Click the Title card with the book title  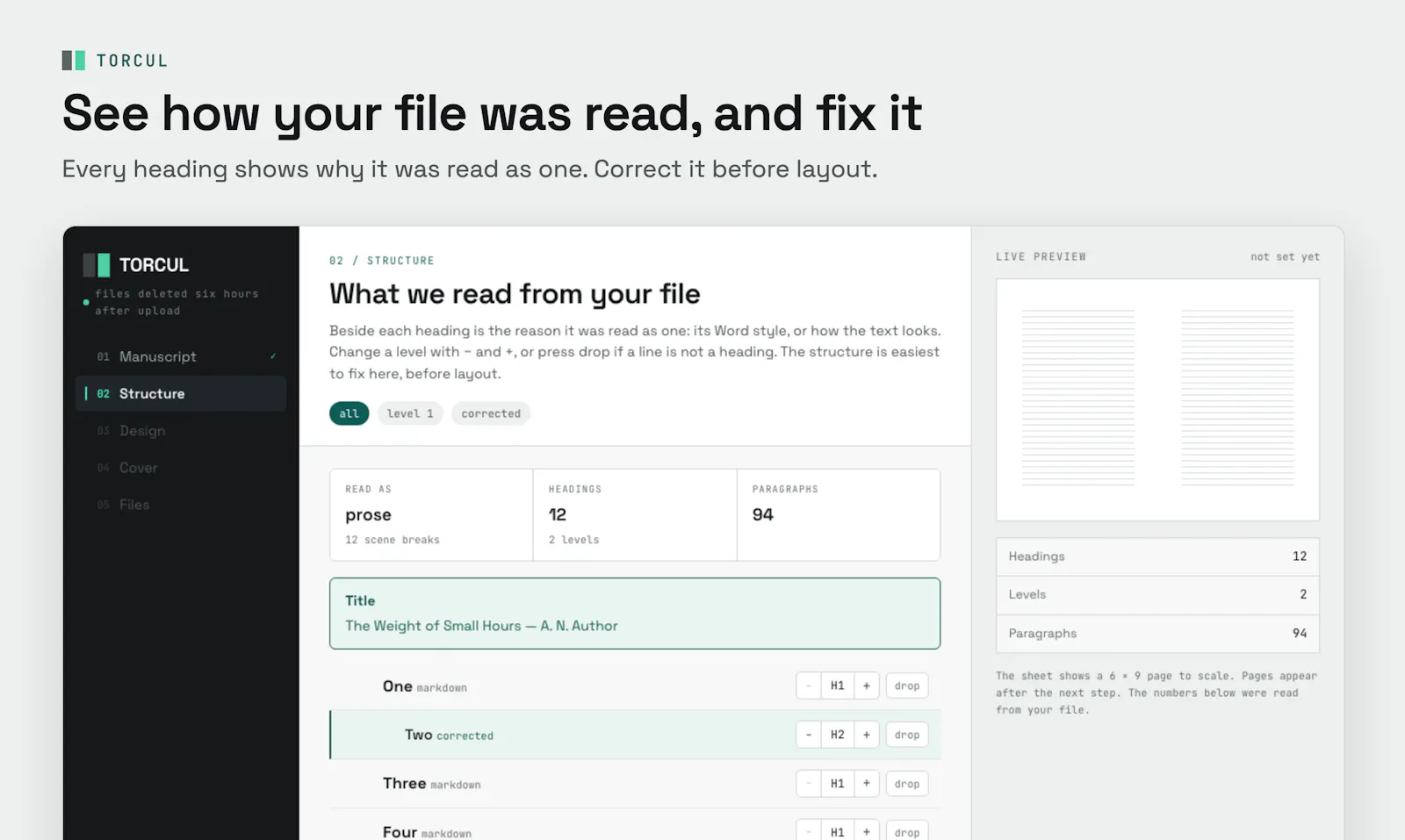click(635, 614)
